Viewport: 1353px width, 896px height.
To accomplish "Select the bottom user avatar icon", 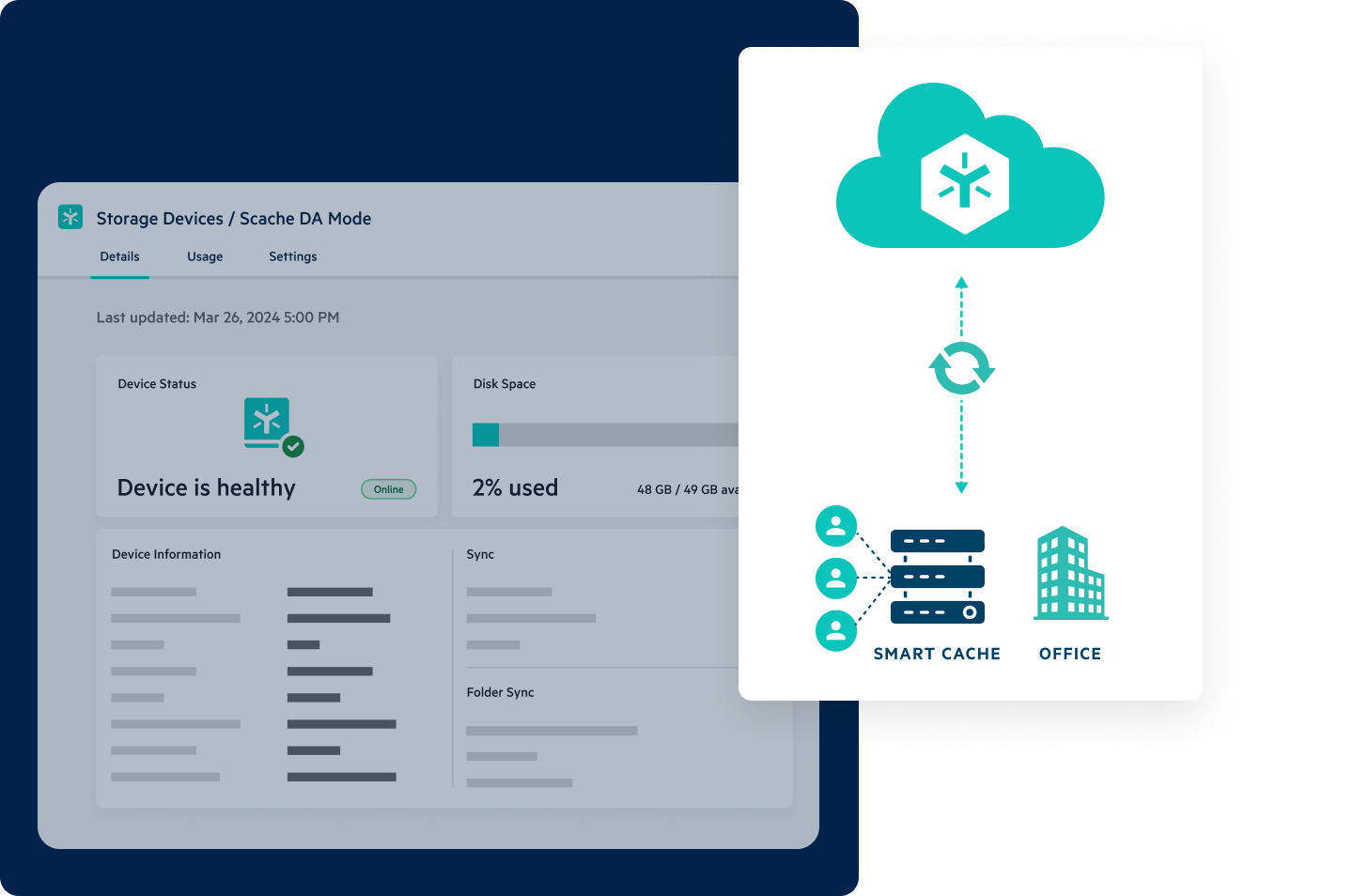I will 835,631.
